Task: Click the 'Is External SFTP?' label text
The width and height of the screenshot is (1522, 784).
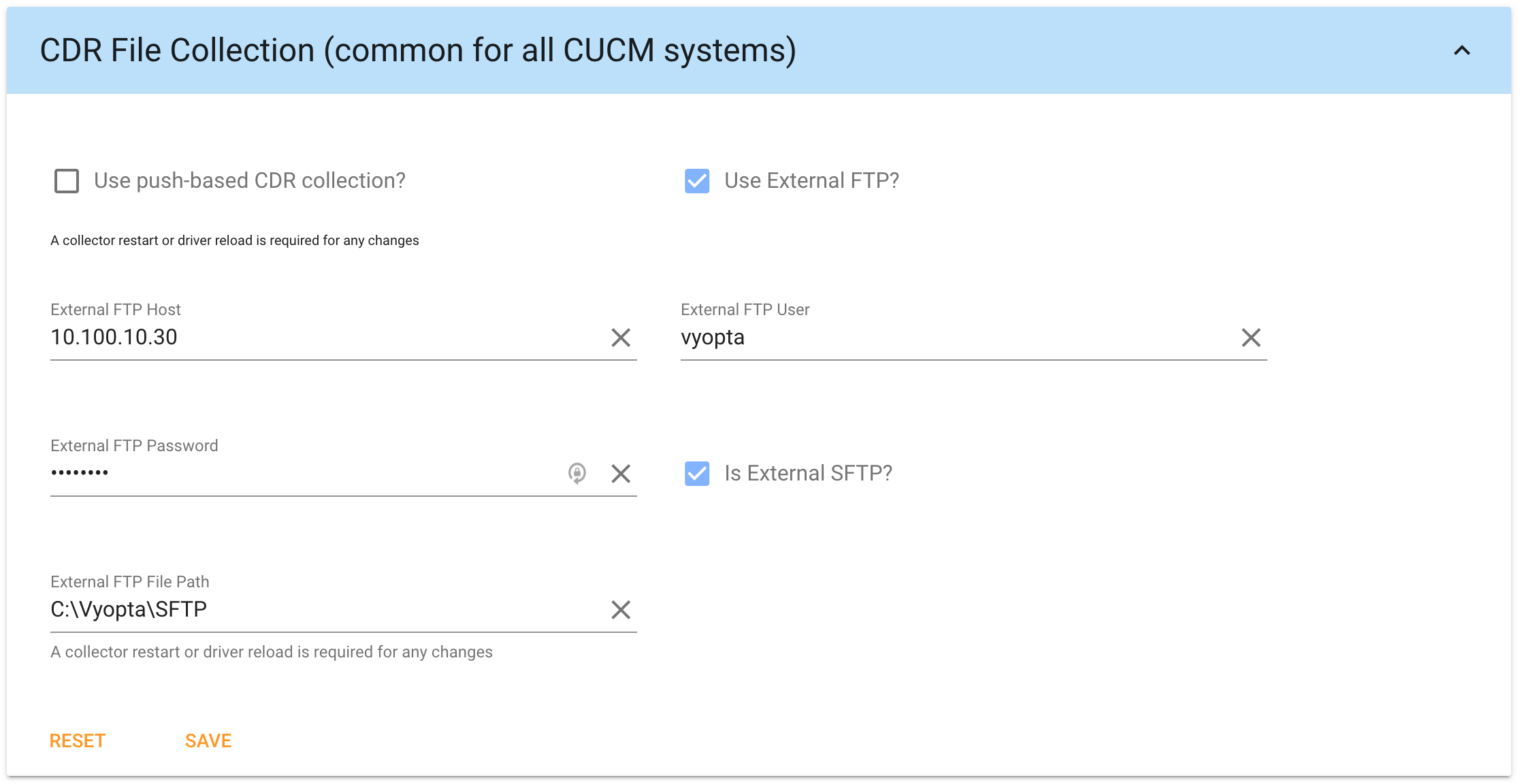Action: pos(808,474)
